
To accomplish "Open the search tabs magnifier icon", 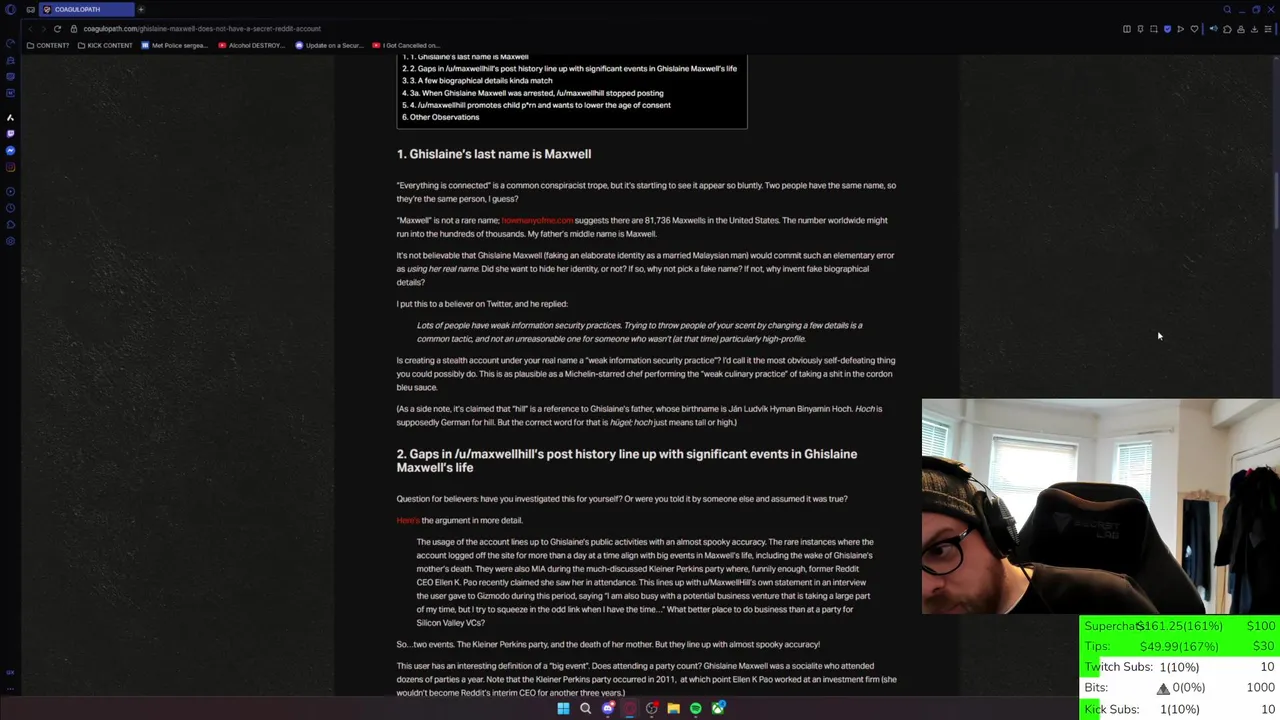I will (x=1227, y=9).
